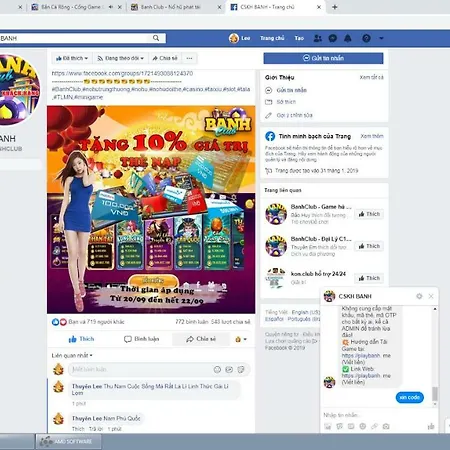This screenshot has height=450, width=450.
Task: Choose sticker icon in chat toolbar
Action: [x=340, y=426]
